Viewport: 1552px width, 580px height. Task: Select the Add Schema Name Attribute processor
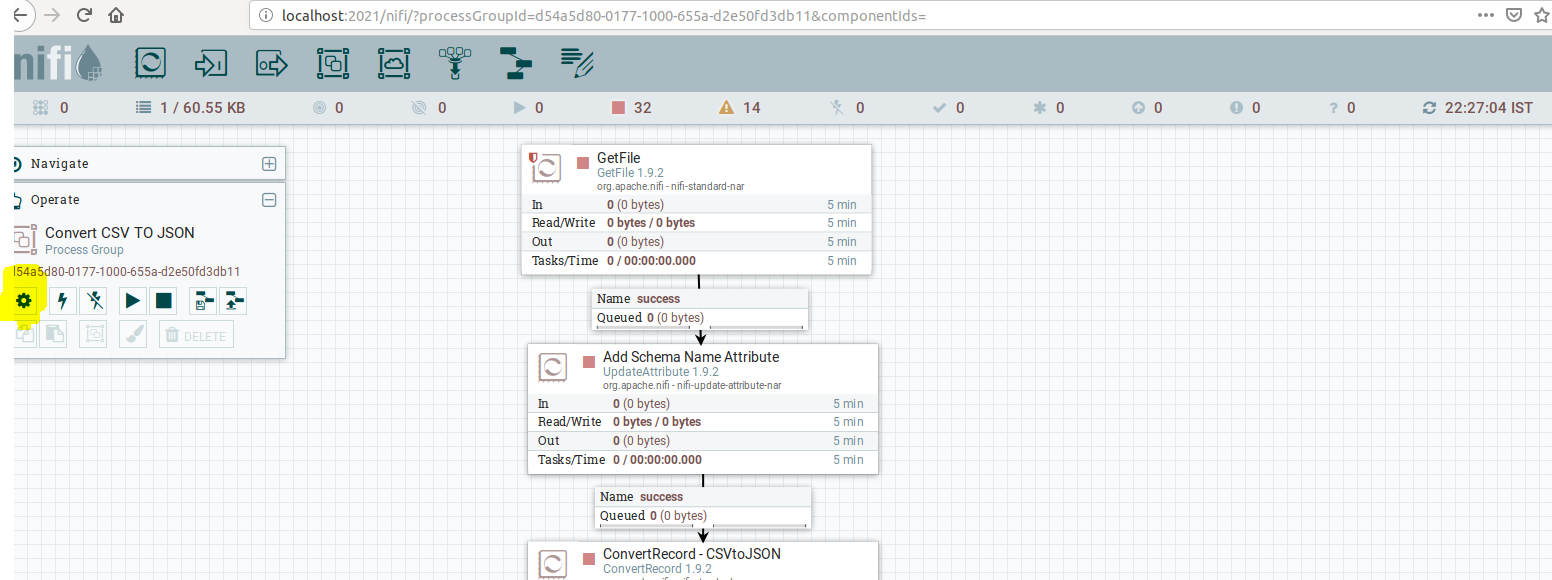pyautogui.click(x=702, y=366)
